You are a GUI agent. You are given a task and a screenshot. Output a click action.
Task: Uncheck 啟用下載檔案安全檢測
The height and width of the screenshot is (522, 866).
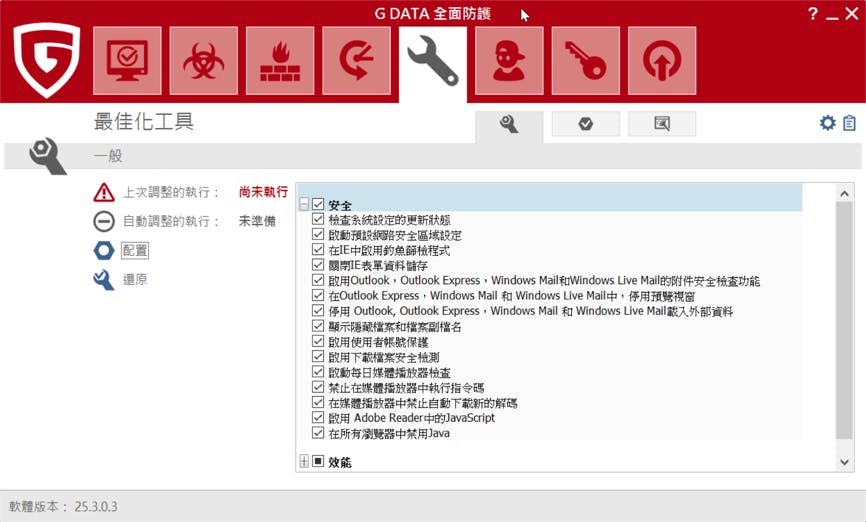coord(318,356)
